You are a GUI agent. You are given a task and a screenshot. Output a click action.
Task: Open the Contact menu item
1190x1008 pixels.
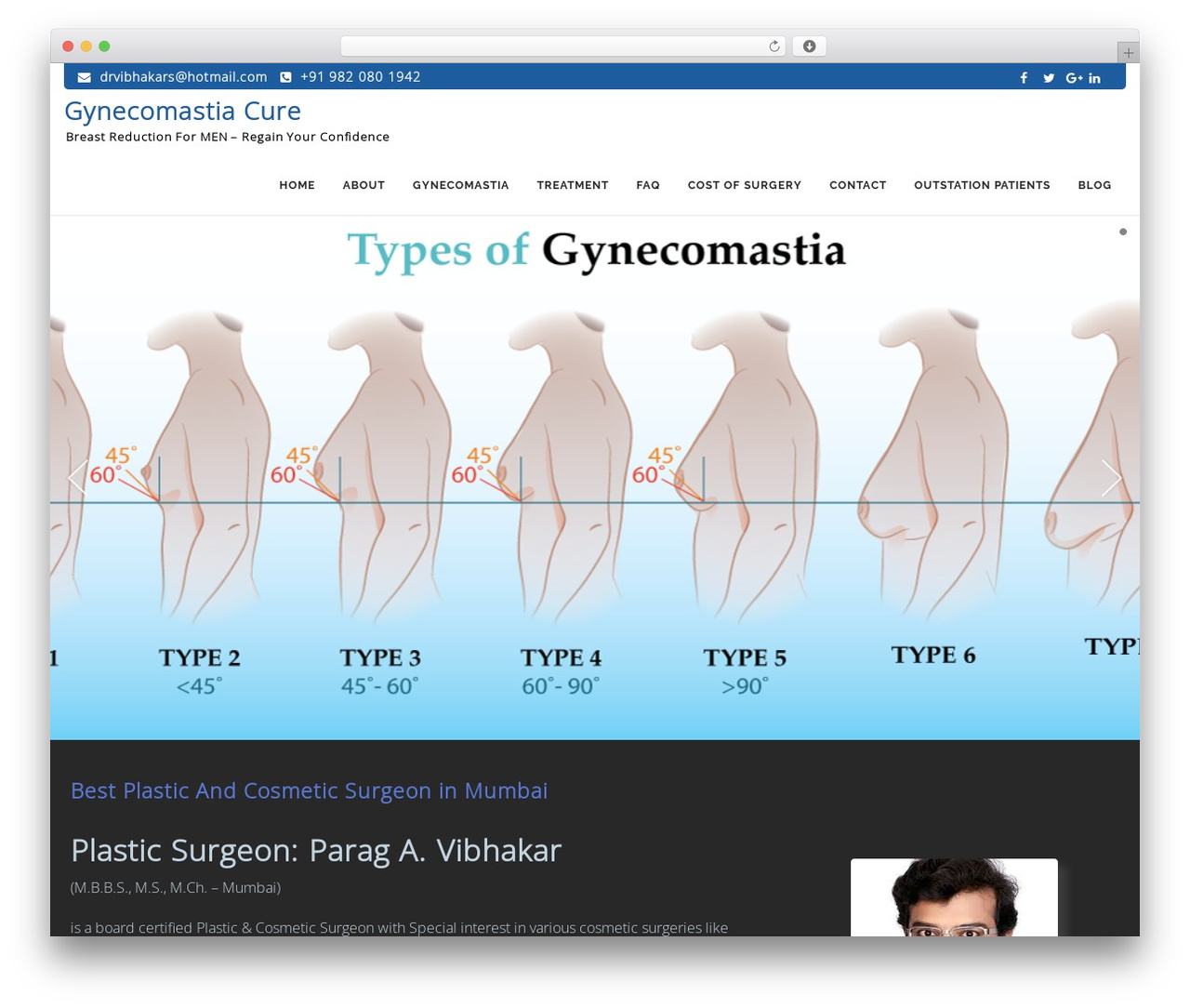pos(858,185)
